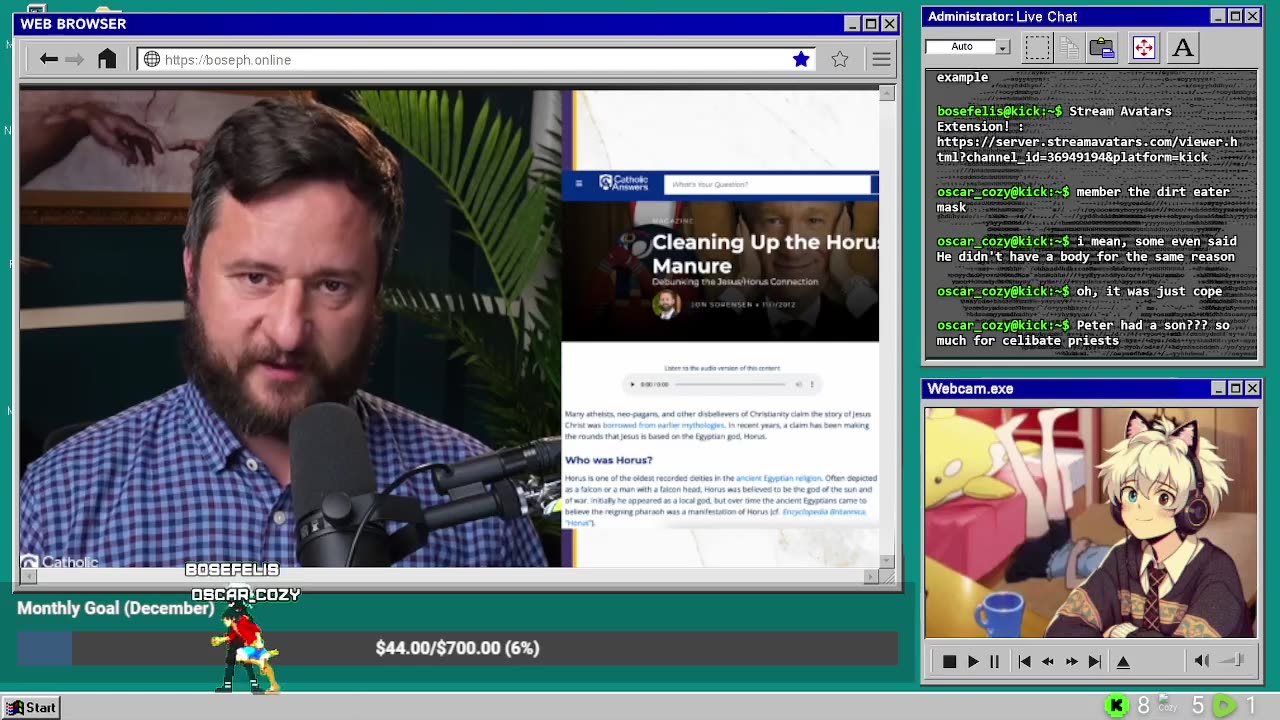Click '$44.00/$700.00 (6%)' goal text
This screenshot has width=1280, height=720.
coord(457,648)
